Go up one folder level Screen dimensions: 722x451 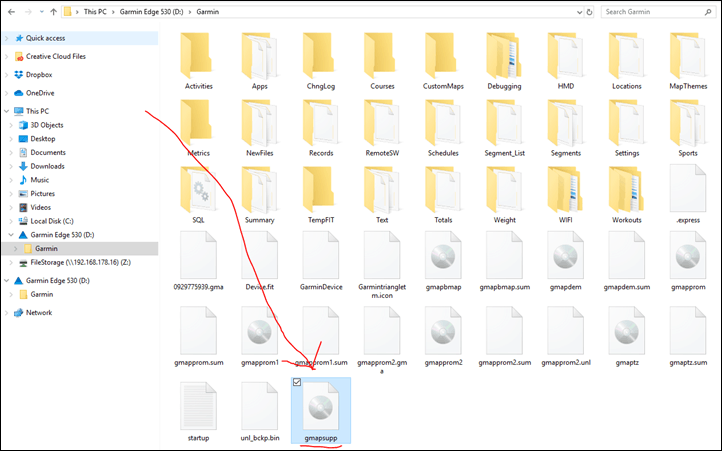(x=53, y=12)
